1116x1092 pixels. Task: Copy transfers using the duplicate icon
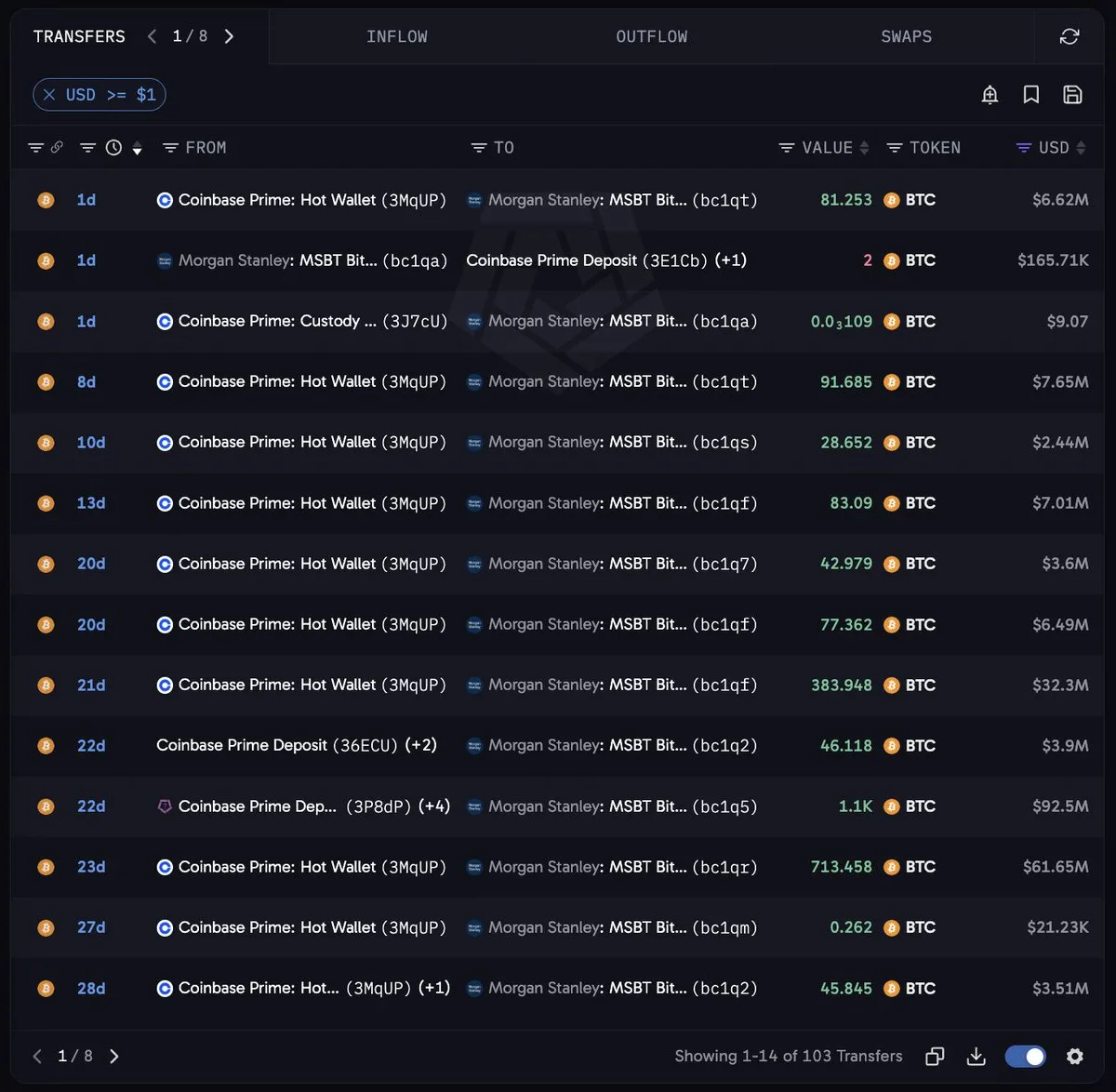click(x=935, y=1056)
